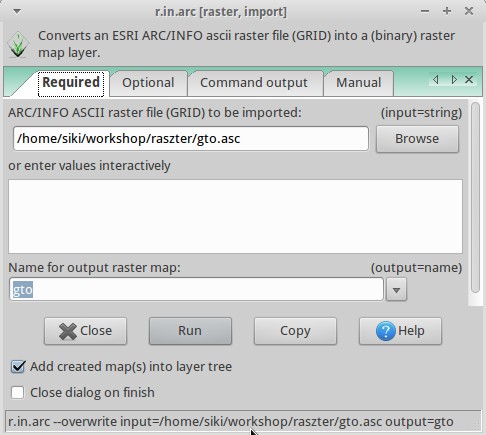This screenshot has width=486, height=435.
Task: Browse for an ARC/INFO ASCII file
Action: pyautogui.click(x=417, y=139)
